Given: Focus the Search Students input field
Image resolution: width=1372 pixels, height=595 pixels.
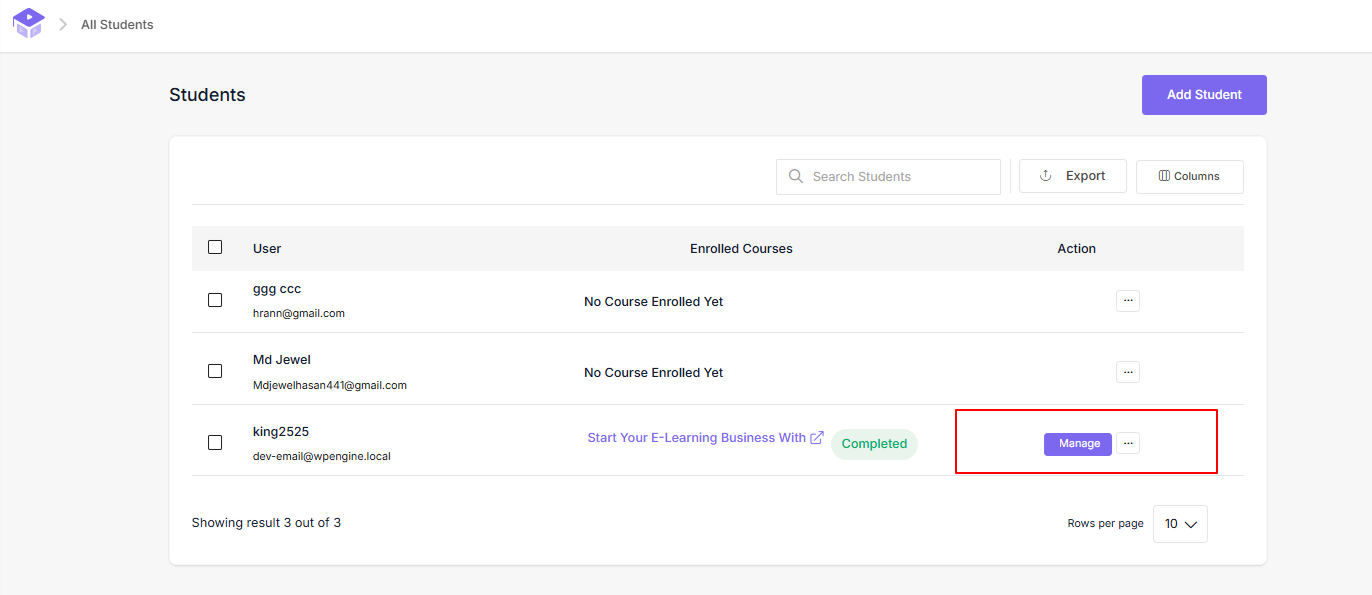Looking at the screenshot, I should [888, 177].
